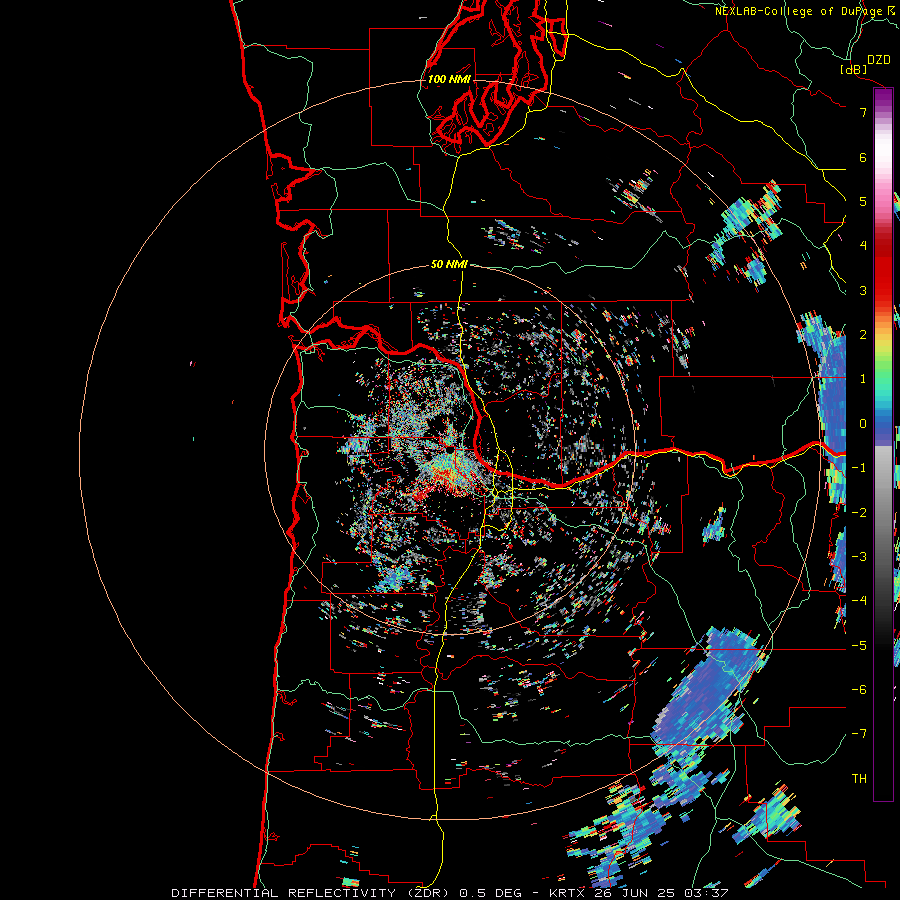Click the DZD label above the color scale
Screen dimensions: 900x900
tap(879, 60)
